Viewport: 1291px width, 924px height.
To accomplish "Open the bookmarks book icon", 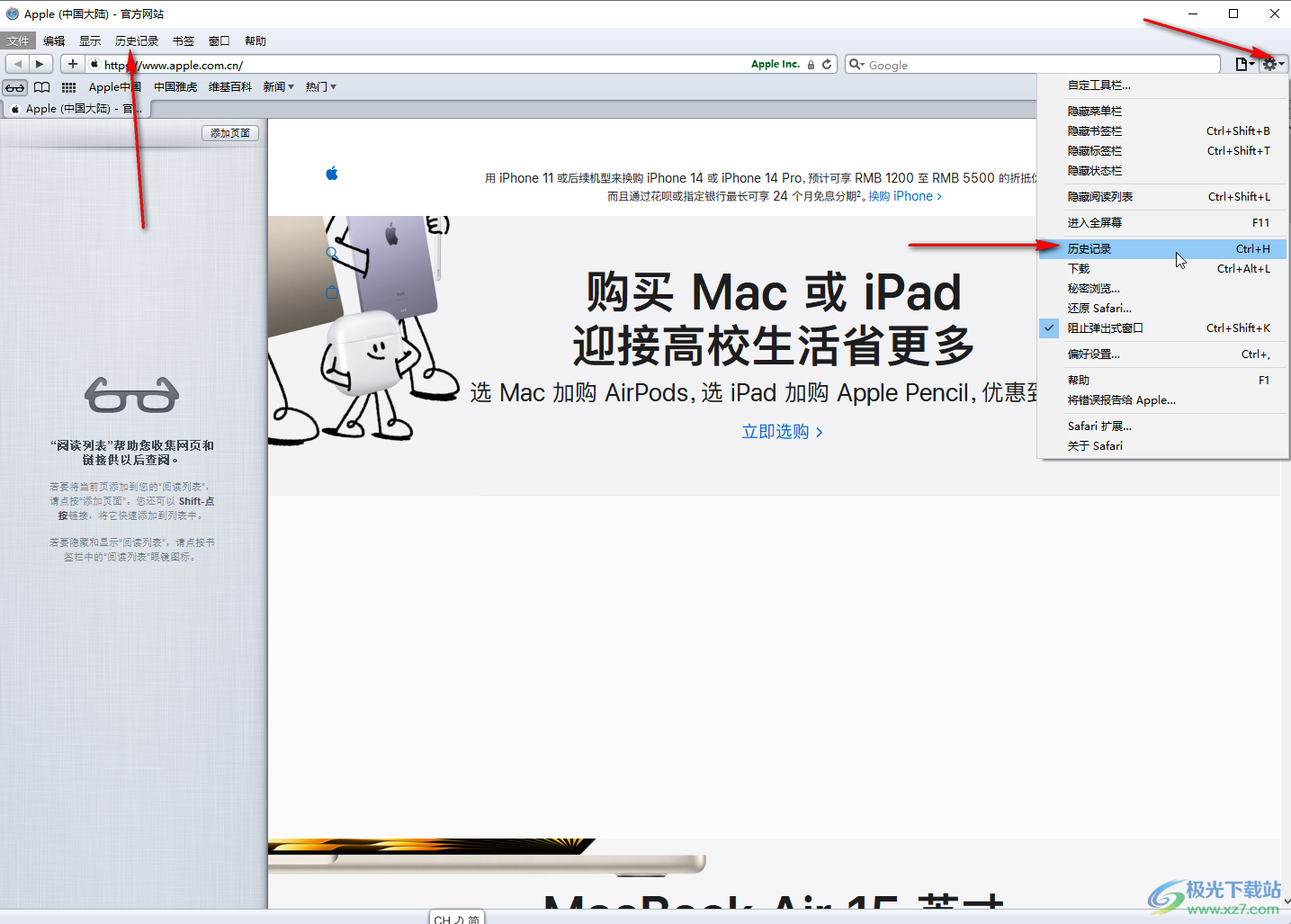I will 42,87.
